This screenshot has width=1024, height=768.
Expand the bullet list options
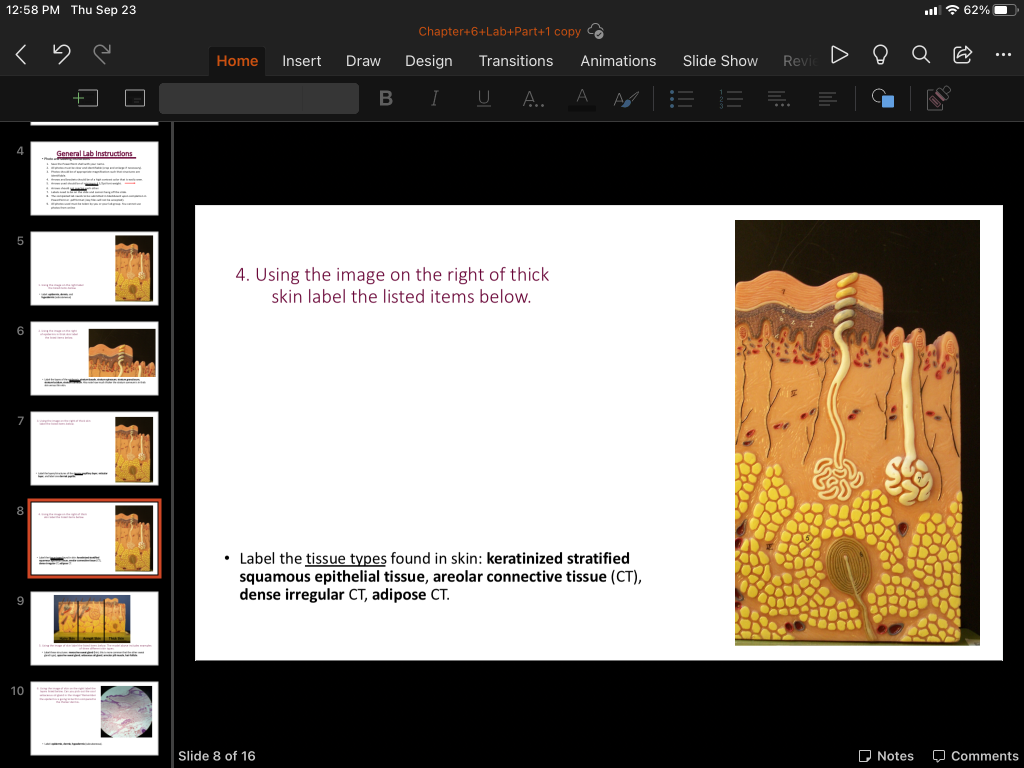681,98
